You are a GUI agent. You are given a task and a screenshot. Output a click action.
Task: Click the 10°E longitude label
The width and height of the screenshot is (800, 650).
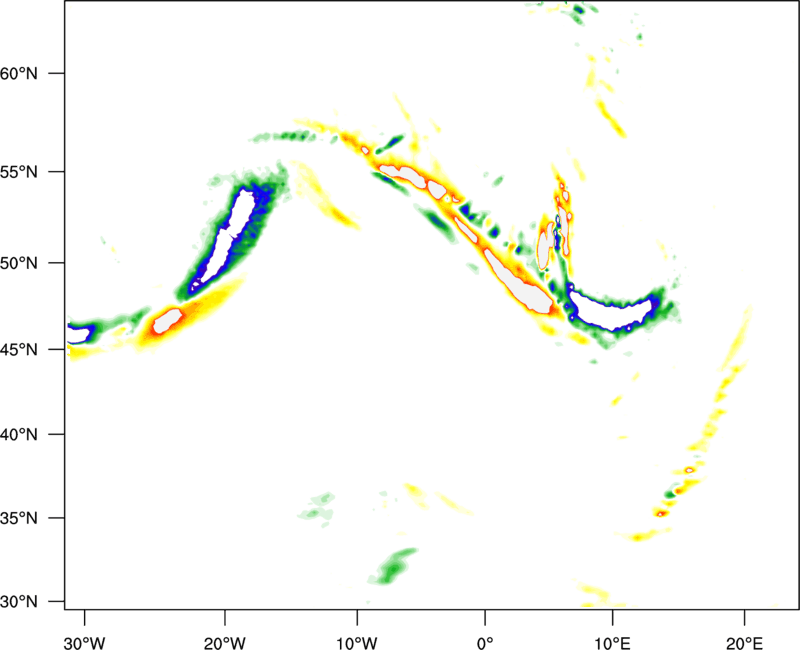(x=612, y=643)
